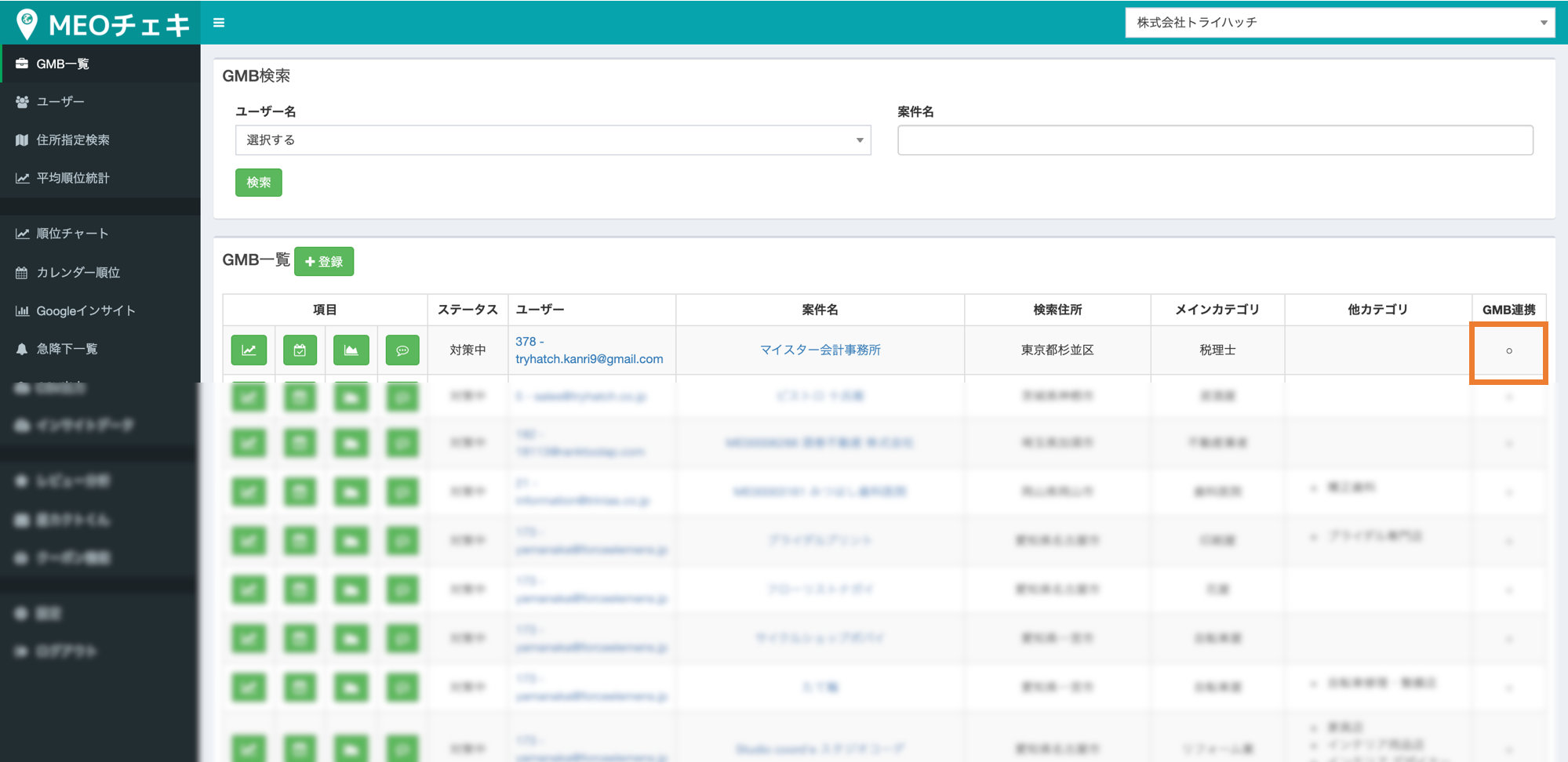Open review comments for マイスター会計事務所 row
Viewport: 1568px width, 762px height.
402,350
